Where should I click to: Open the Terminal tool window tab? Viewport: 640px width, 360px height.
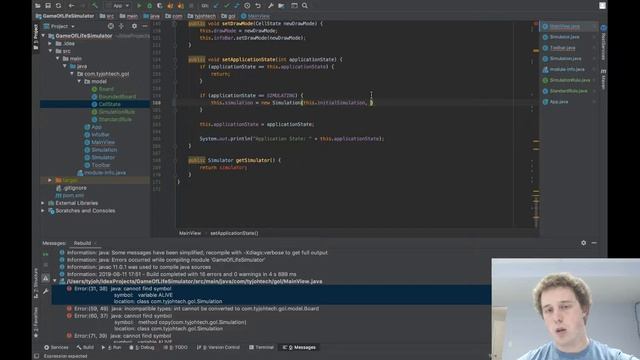(261, 347)
